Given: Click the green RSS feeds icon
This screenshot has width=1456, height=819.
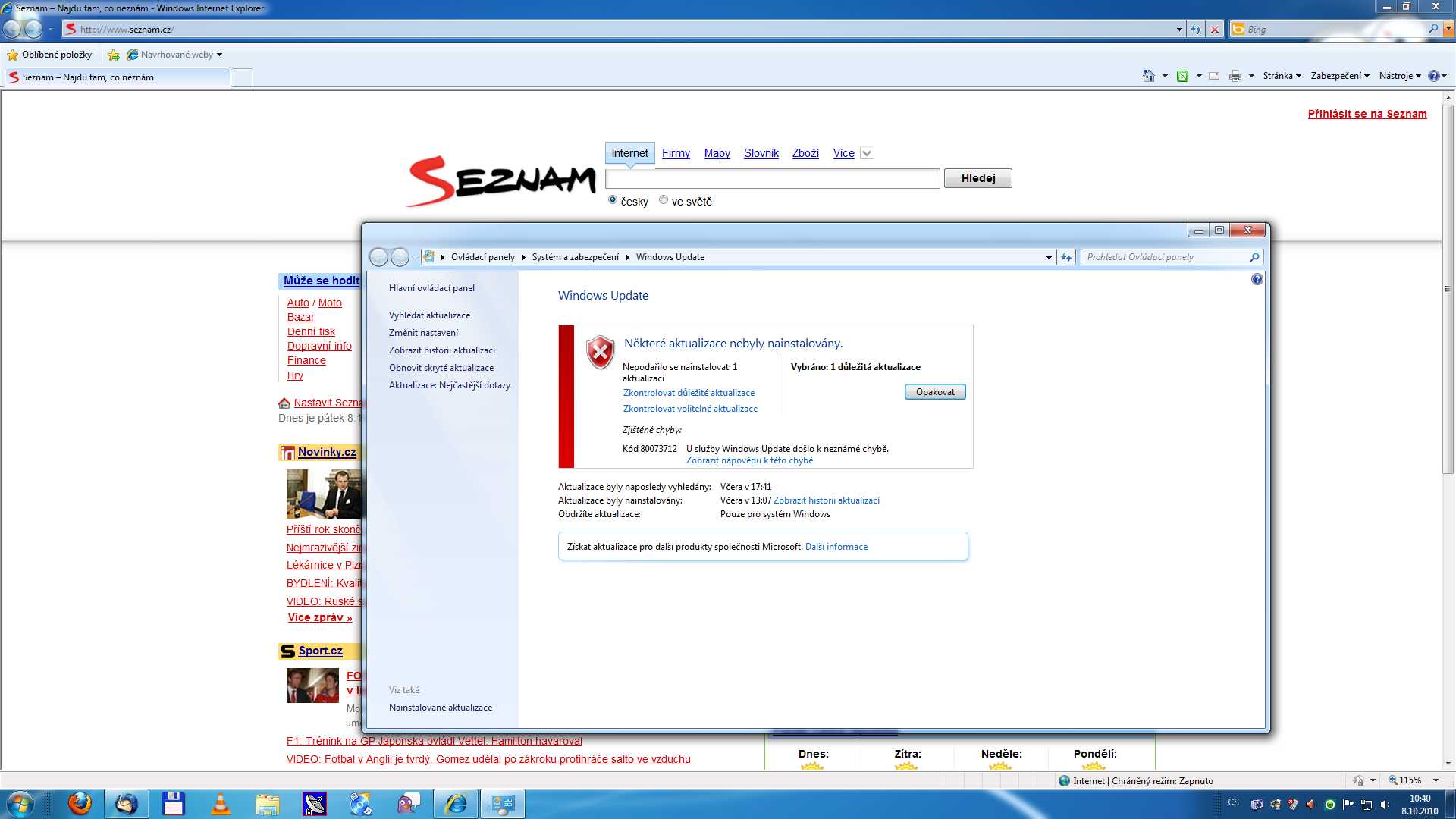Looking at the screenshot, I should pyautogui.click(x=1182, y=76).
